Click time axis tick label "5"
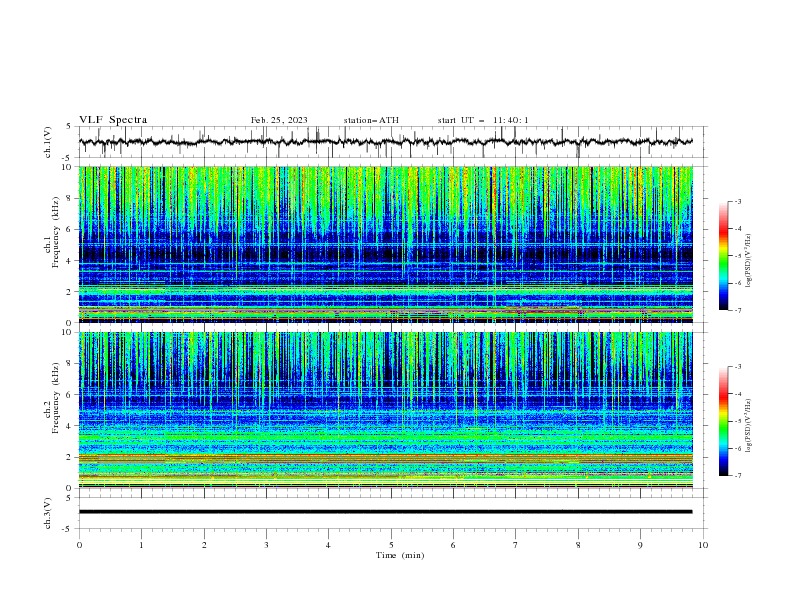The height and width of the screenshot is (612, 792). tap(391, 545)
